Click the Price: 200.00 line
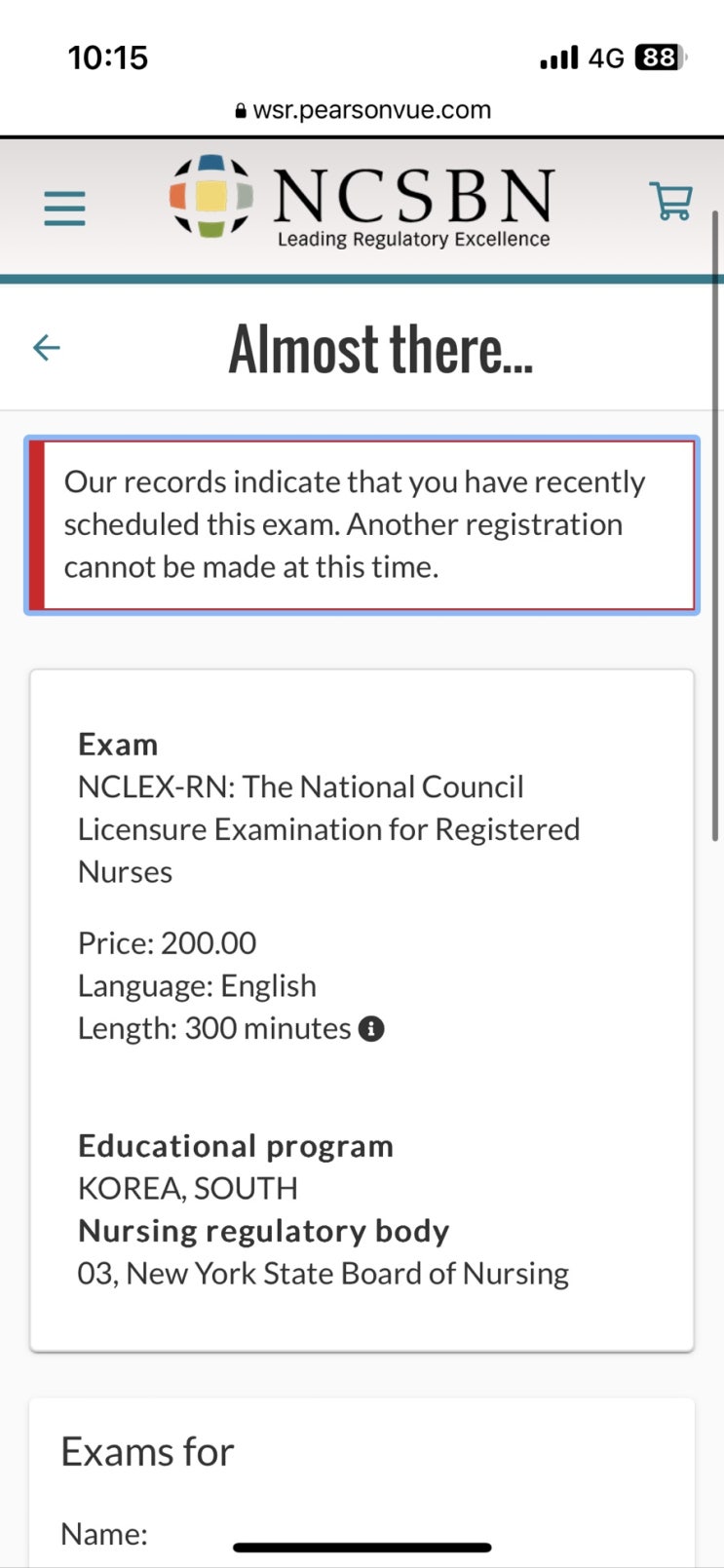 (x=167, y=942)
